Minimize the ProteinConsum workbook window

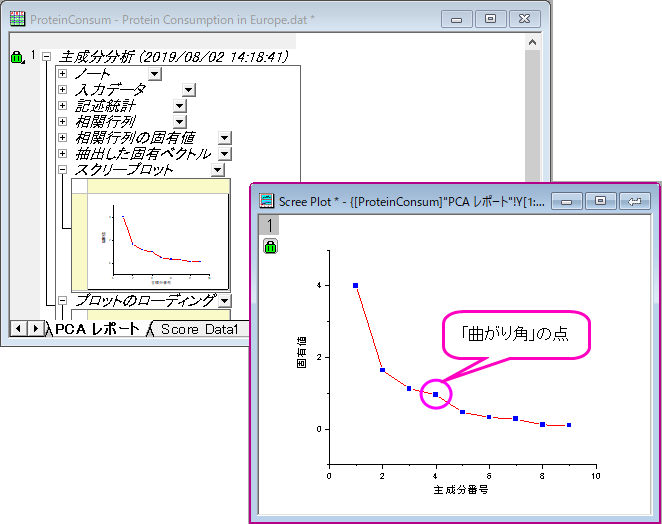(456, 19)
